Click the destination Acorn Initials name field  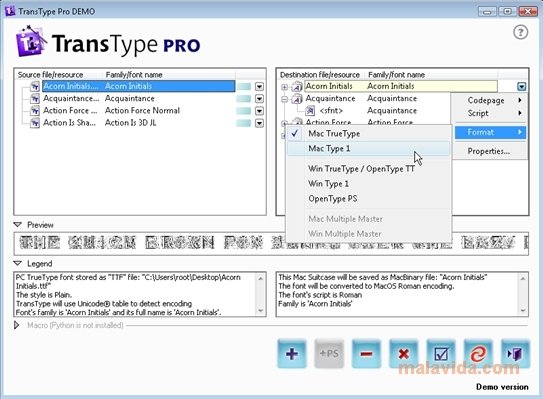(x=401, y=86)
